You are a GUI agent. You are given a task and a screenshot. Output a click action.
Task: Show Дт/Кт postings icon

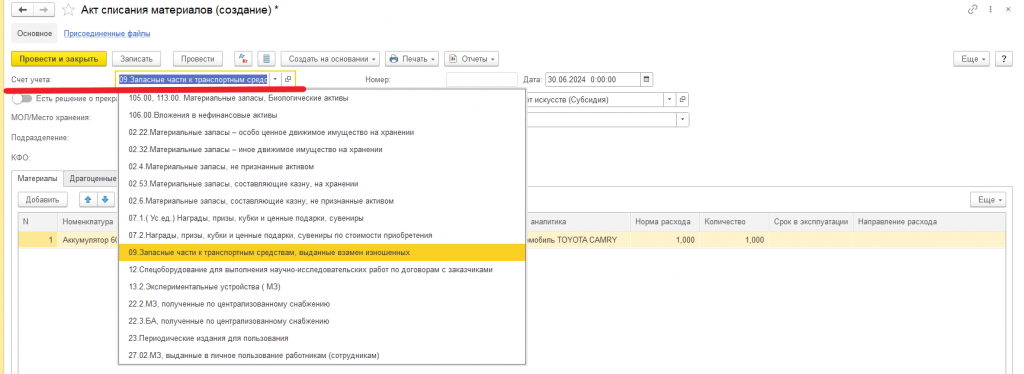[x=243, y=59]
